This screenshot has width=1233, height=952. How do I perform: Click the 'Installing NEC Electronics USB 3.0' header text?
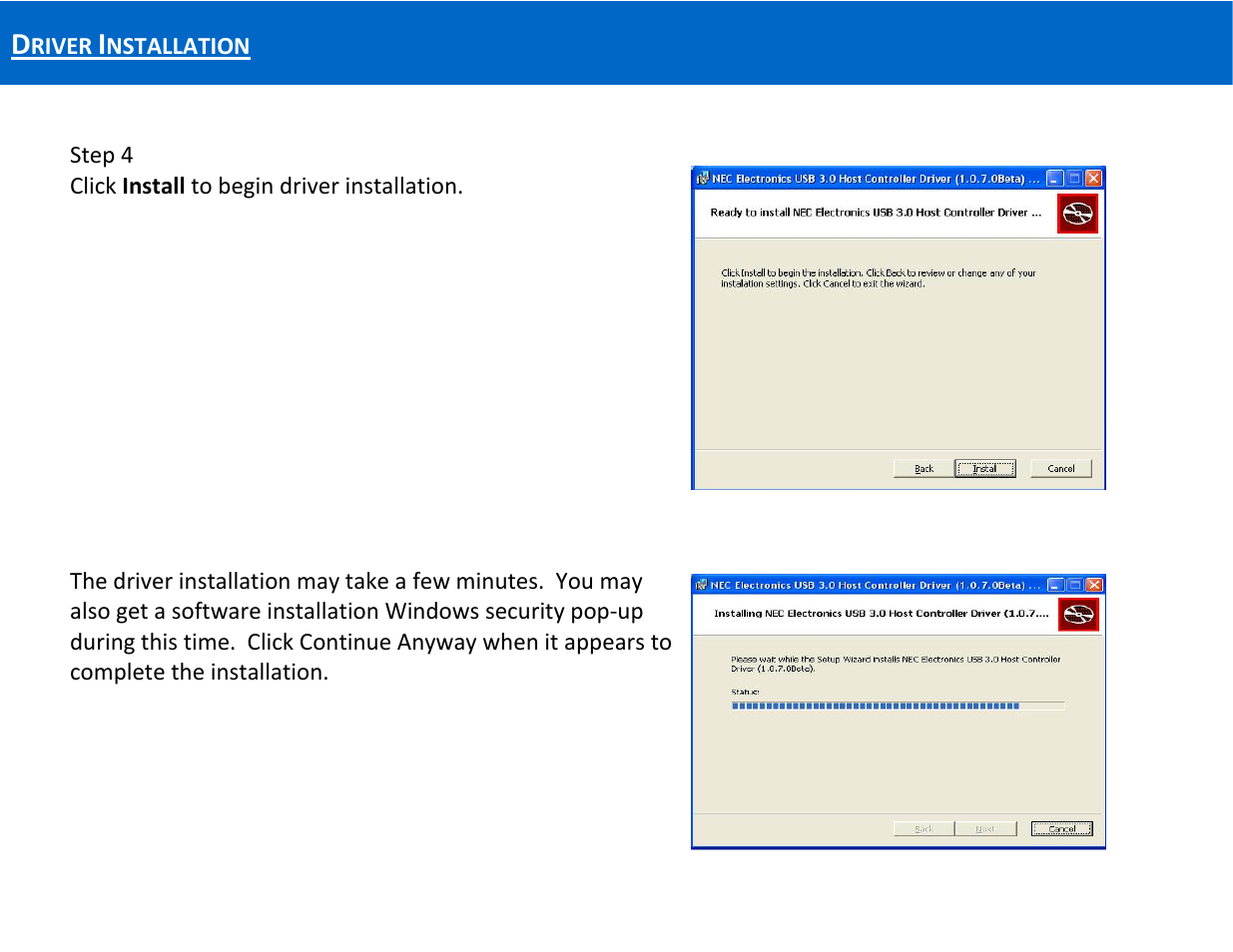tap(882, 614)
